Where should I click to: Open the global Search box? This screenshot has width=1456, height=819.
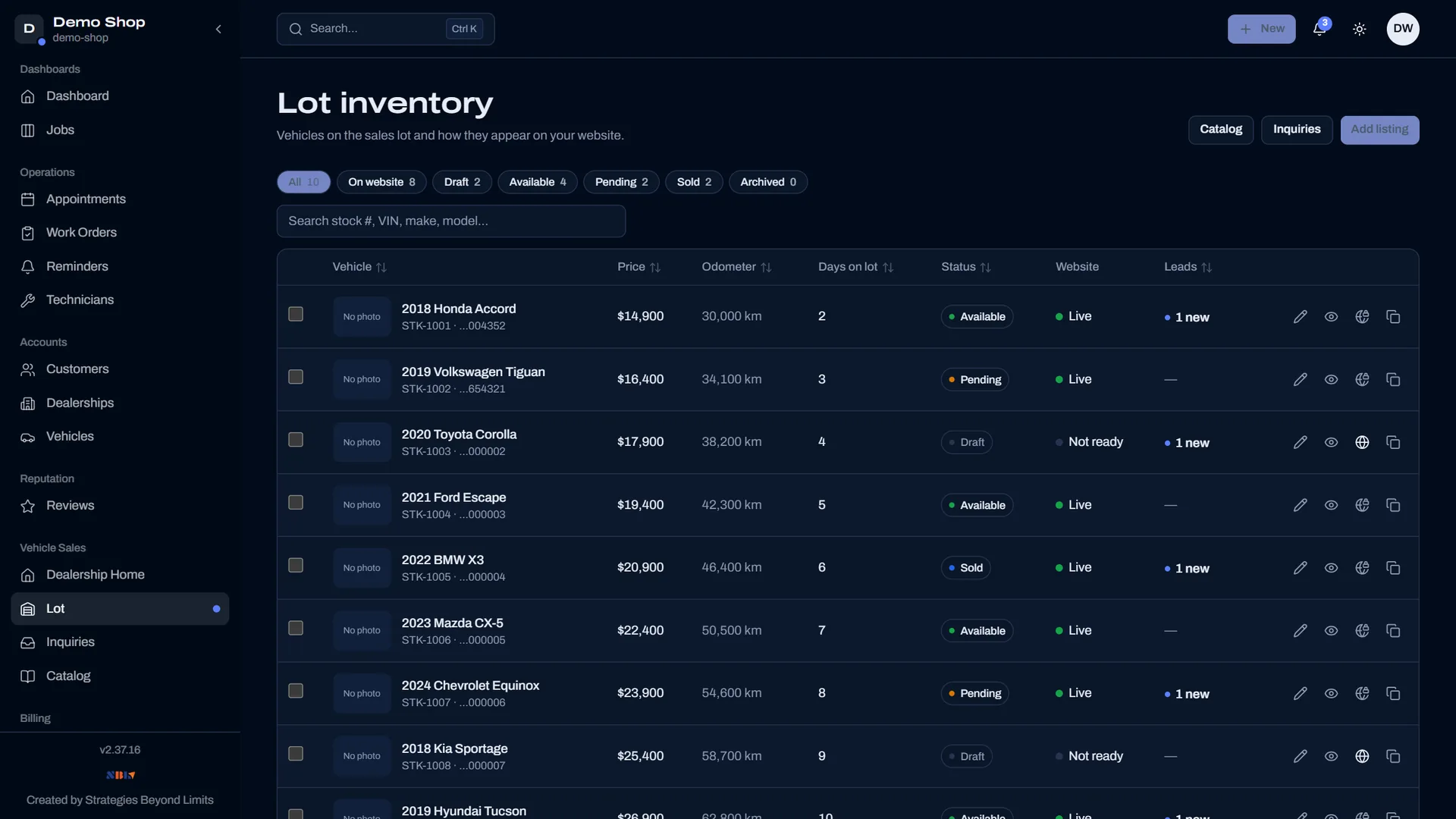[385, 29]
